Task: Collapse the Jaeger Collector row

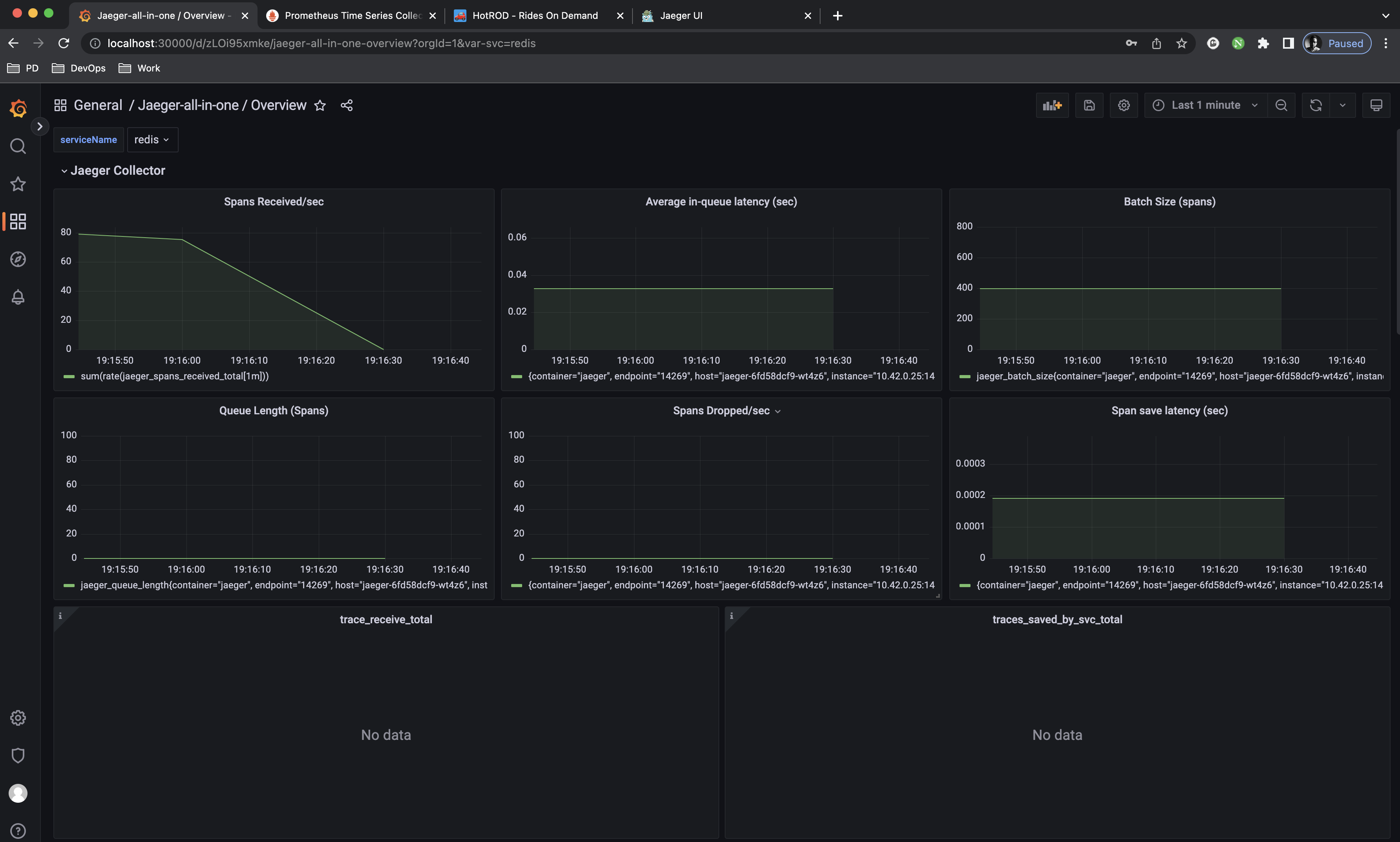Action: [x=117, y=171]
